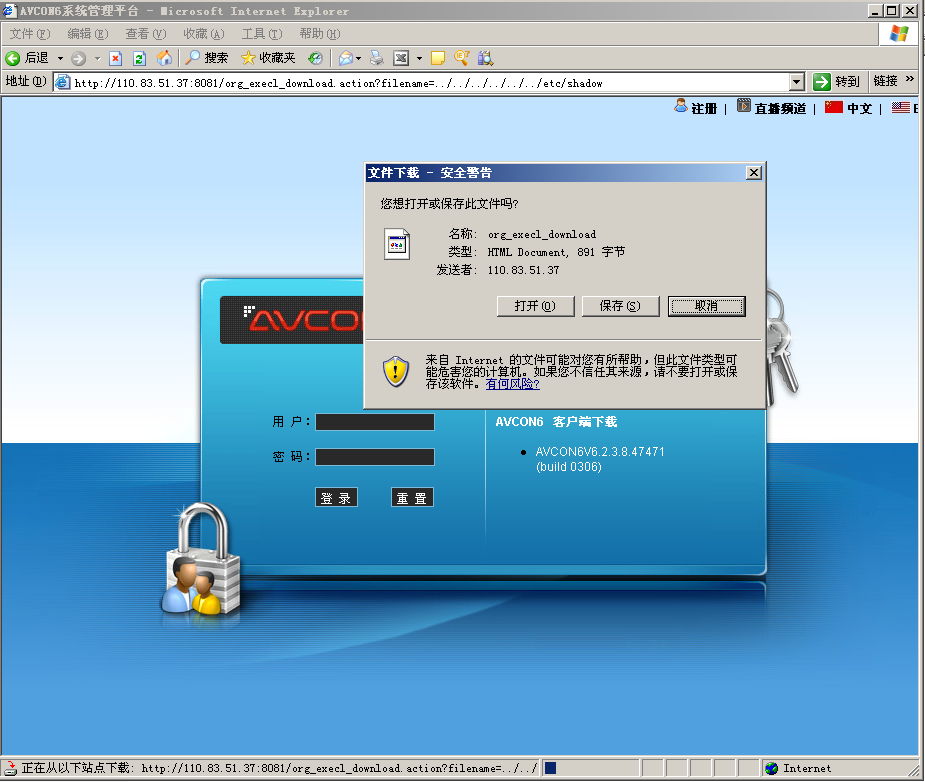The height and width of the screenshot is (782, 925).
Task: Click the HTML document file icon in dialog
Action: (397, 244)
